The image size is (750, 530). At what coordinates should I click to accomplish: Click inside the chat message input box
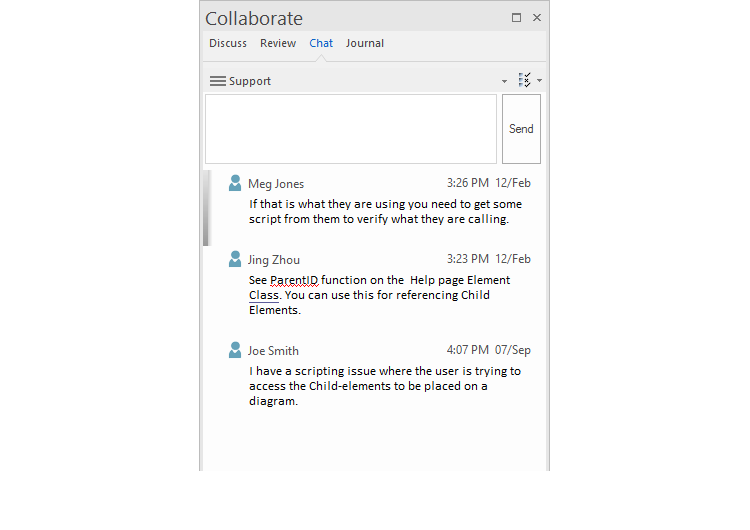click(350, 129)
